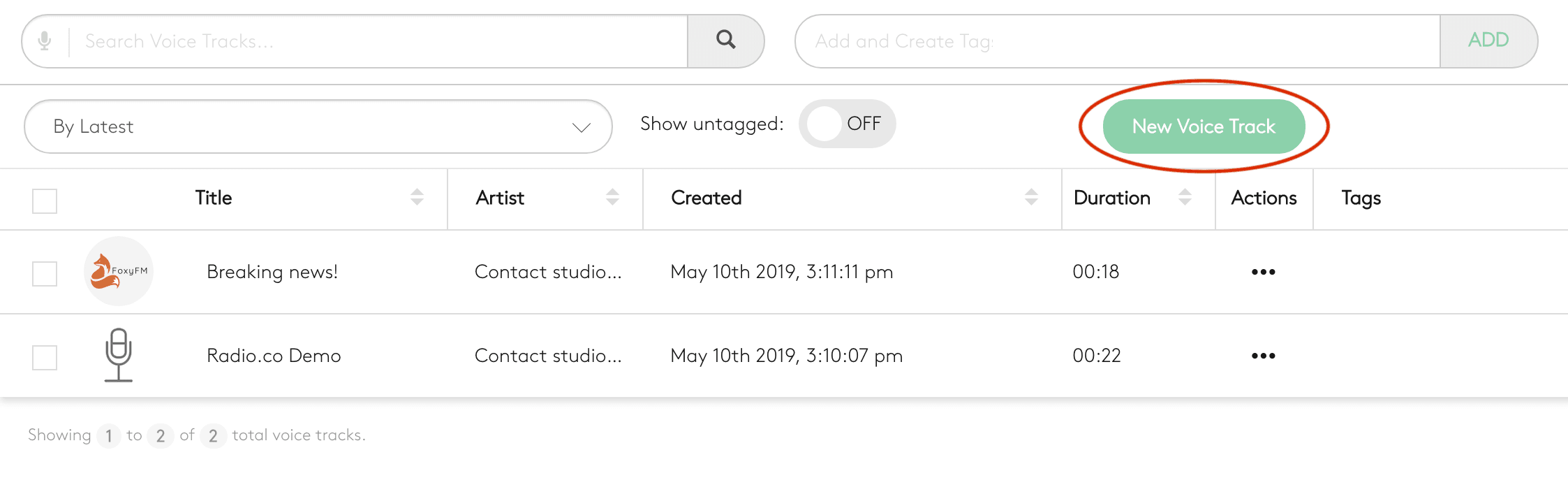Screen dimensions: 1568x478
Task: Sort tracks by Title column arrows
Action: [417, 198]
